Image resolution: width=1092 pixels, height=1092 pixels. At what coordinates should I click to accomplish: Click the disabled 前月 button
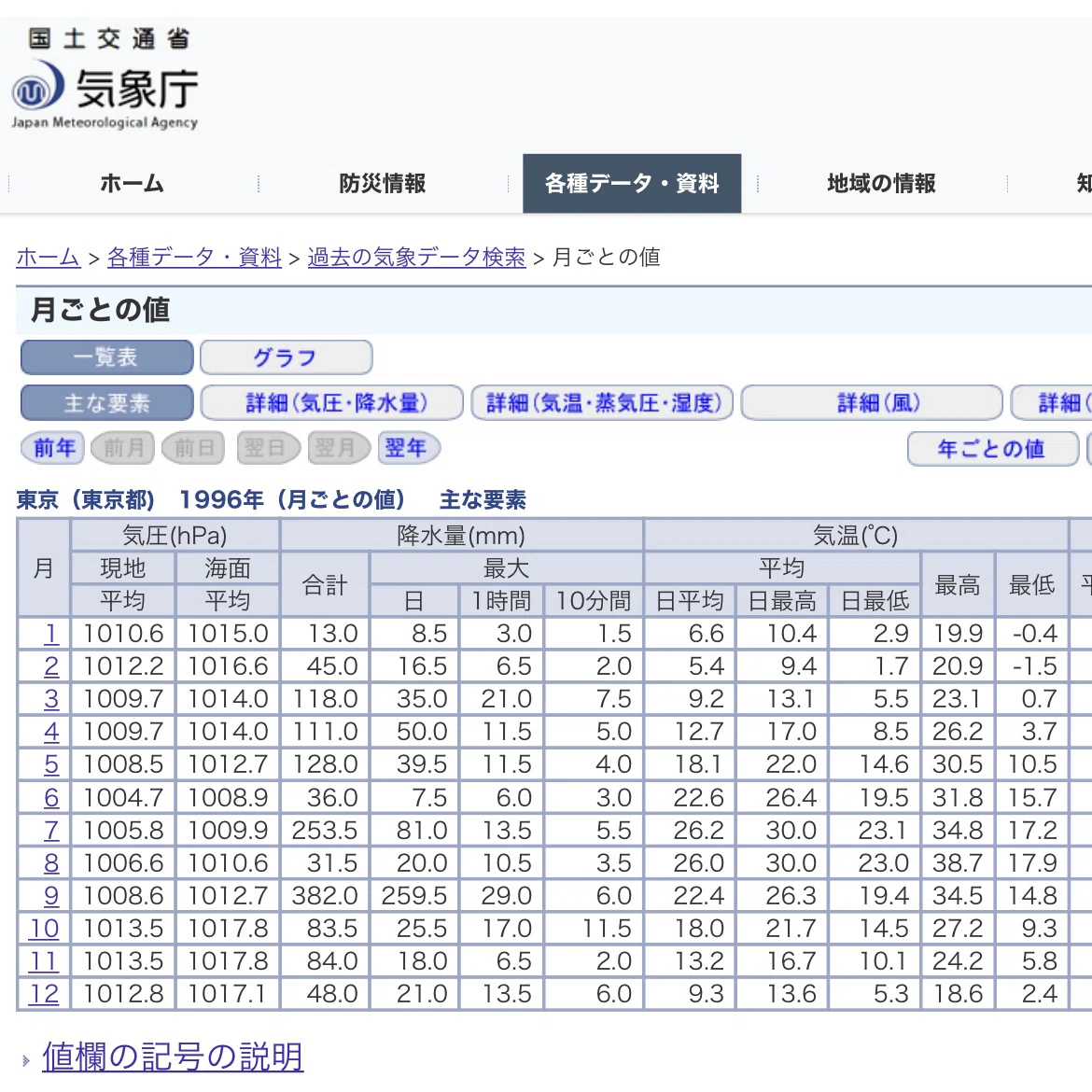(123, 448)
